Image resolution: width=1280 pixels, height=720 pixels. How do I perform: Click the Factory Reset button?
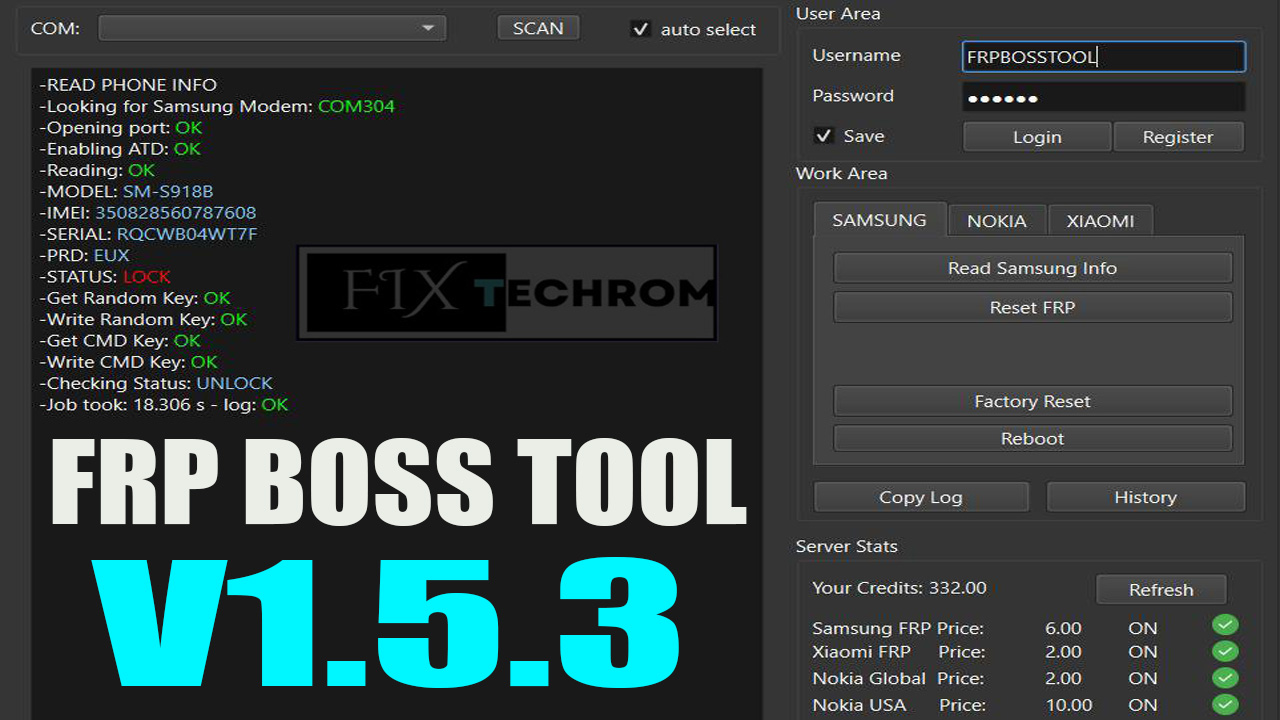coord(1032,401)
